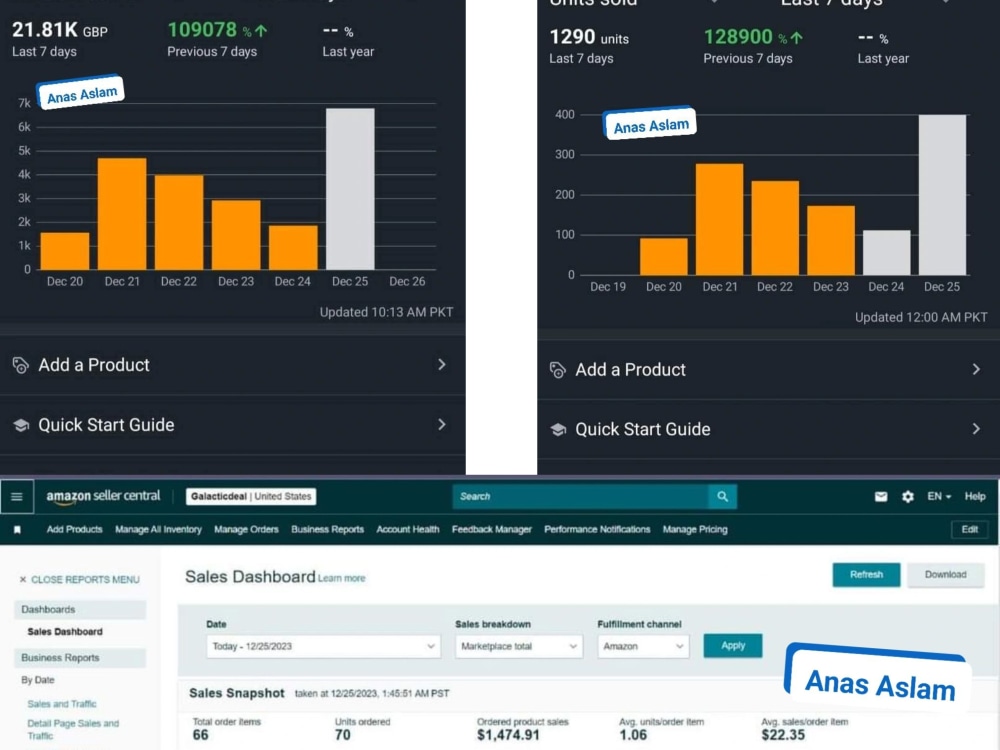Click the Total order items 66 value
This screenshot has height=750, width=1000.
[x=200, y=735]
